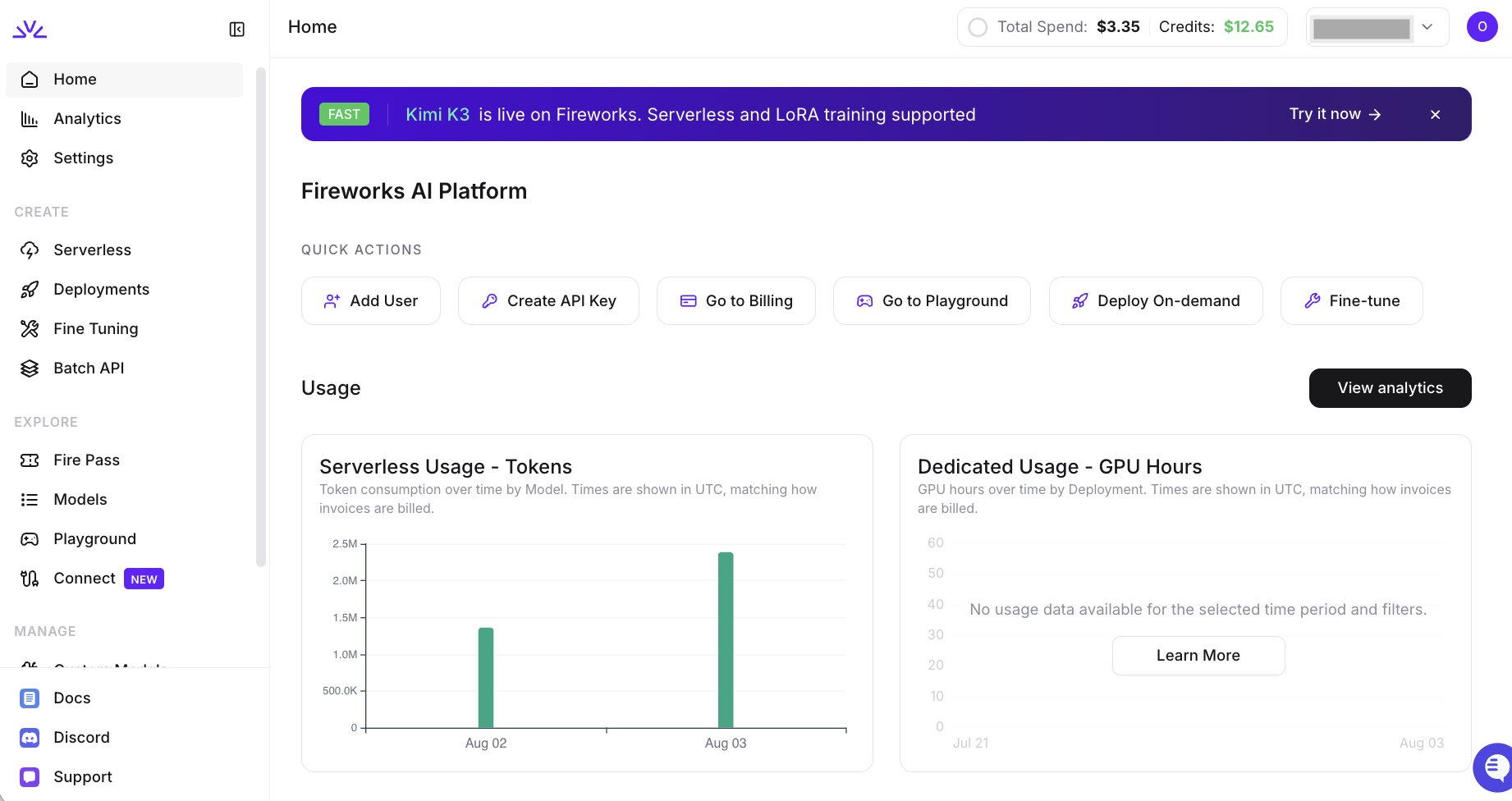Open Fire Pass in sidebar
The image size is (1512, 801).
point(124,460)
